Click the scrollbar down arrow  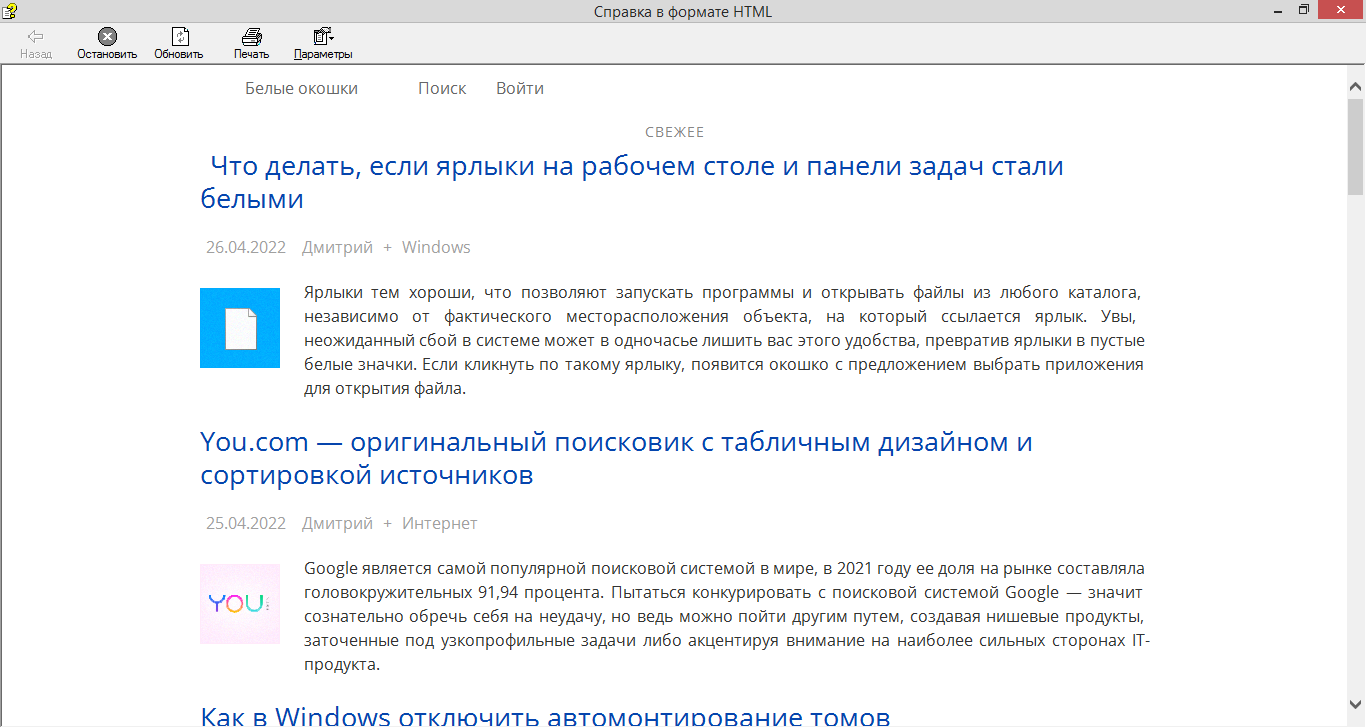[x=1356, y=705]
